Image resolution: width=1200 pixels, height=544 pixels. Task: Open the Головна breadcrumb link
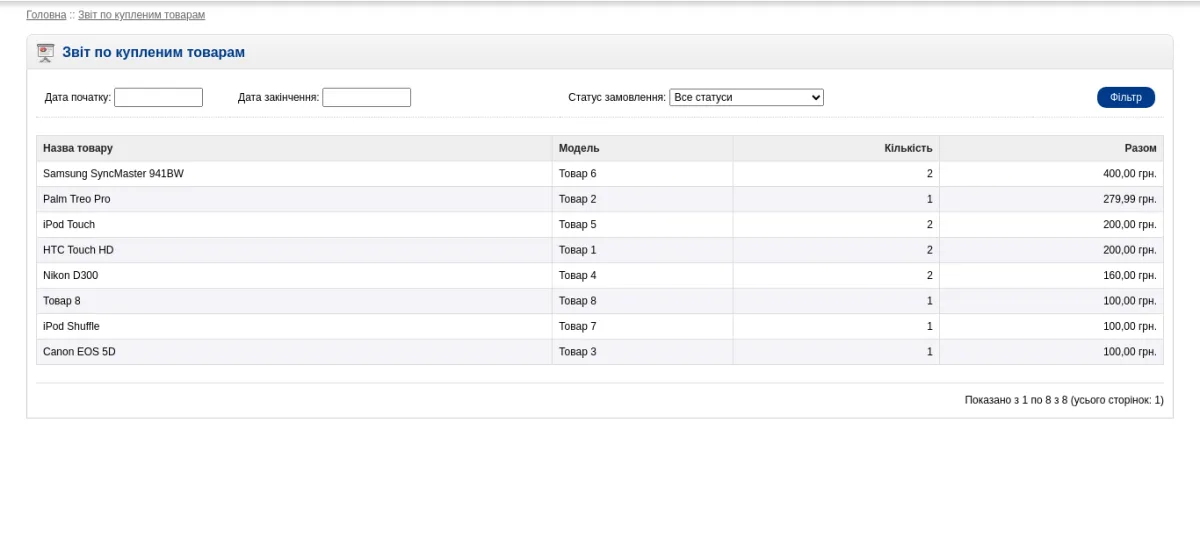tap(46, 15)
